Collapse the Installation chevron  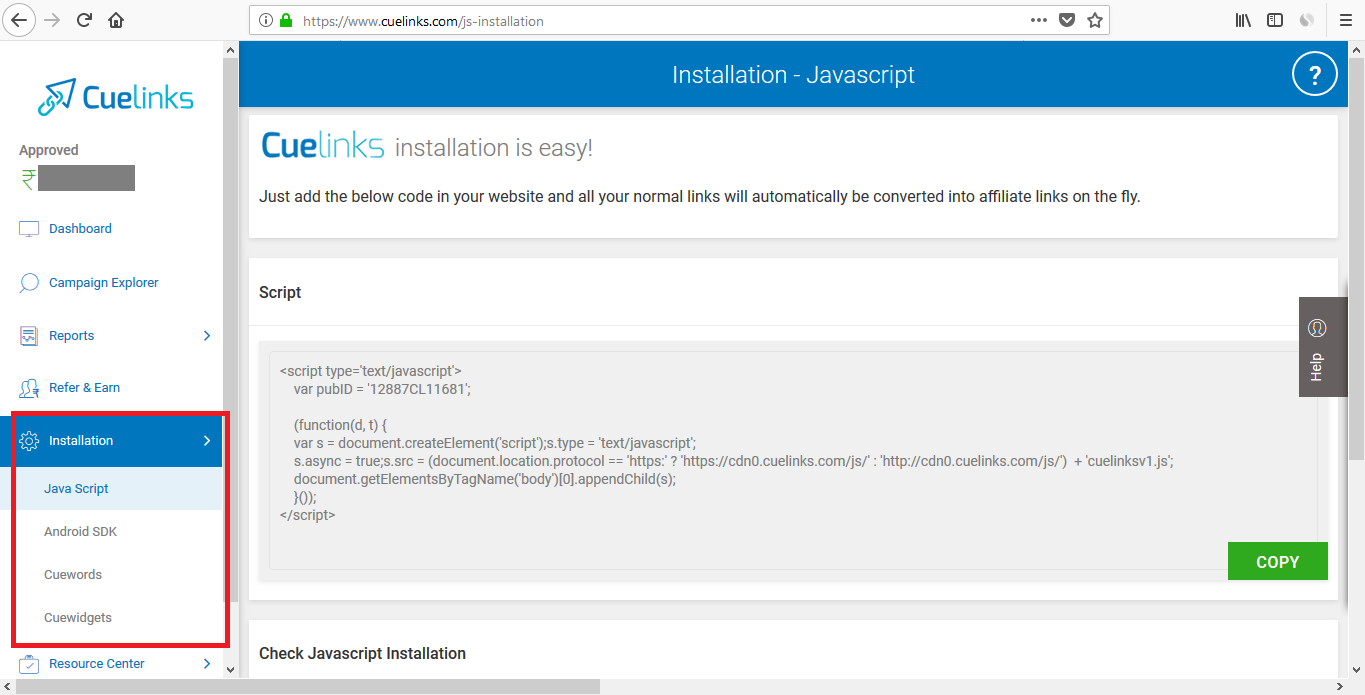tap(207, 441)
